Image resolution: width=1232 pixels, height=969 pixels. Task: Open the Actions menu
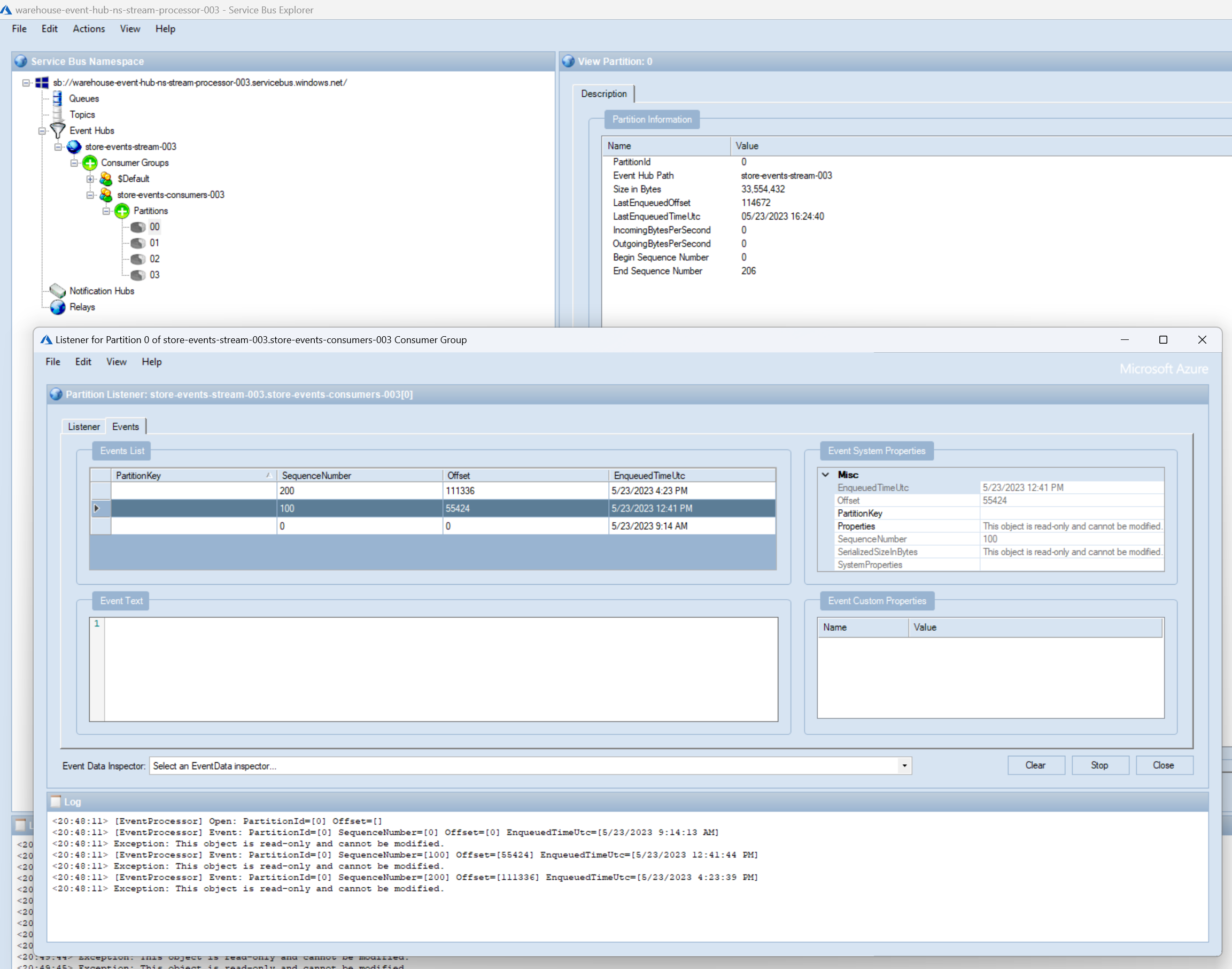(x=89, y=29)
